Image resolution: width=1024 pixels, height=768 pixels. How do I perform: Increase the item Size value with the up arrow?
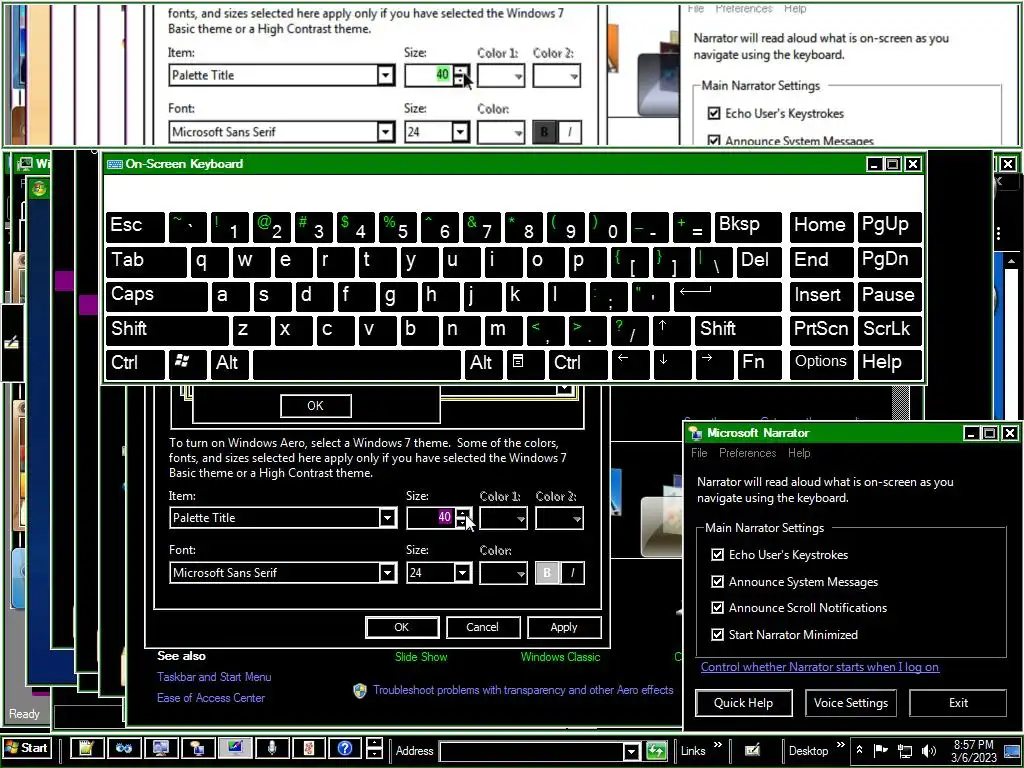[463, 513]
